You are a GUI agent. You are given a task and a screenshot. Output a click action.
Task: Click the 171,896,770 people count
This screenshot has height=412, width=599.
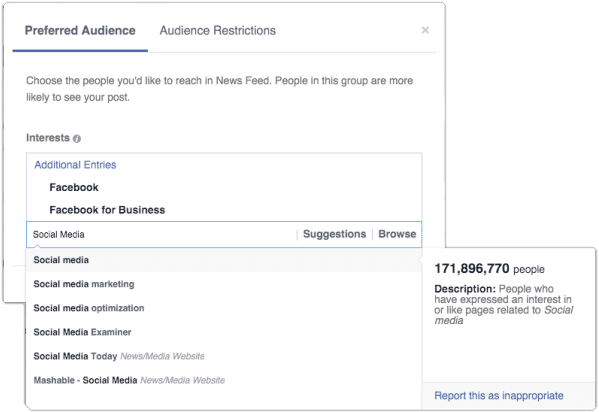pyautogui.click(x=489, y=269)
